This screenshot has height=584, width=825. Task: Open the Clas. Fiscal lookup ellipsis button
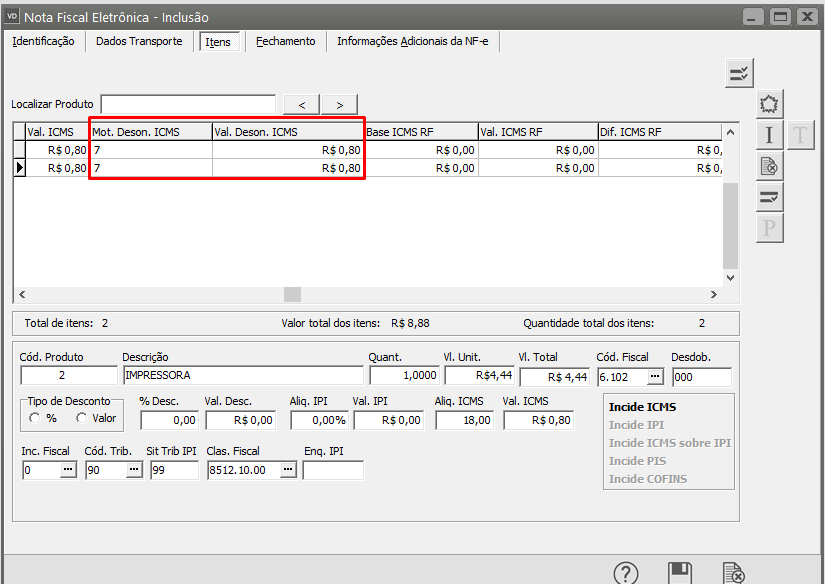pos(288,470)
